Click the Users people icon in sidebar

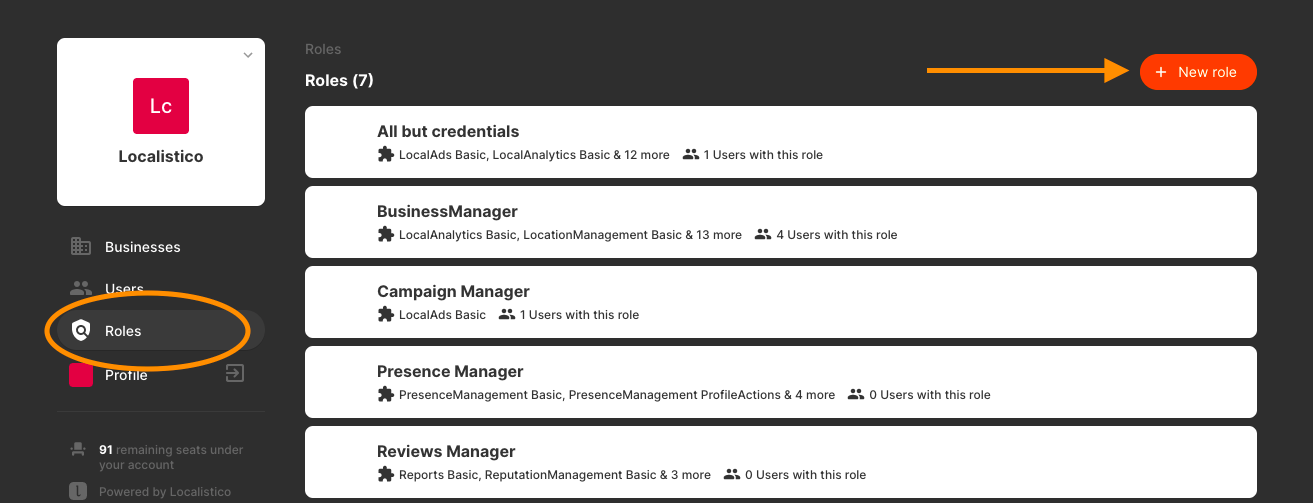(x=81, y=289)
